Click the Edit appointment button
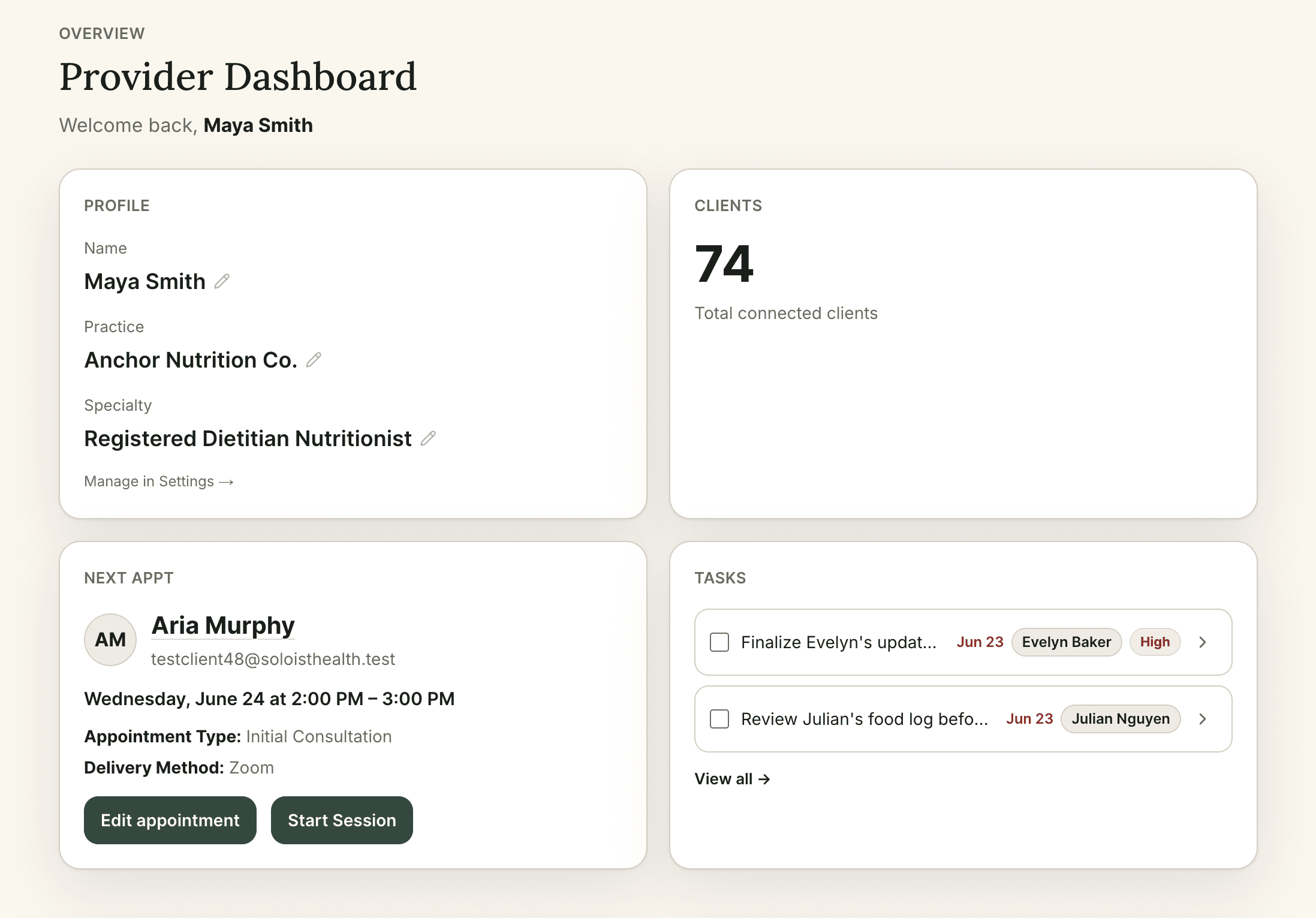This screenshot has height=918, width=1316. point(170,820)
